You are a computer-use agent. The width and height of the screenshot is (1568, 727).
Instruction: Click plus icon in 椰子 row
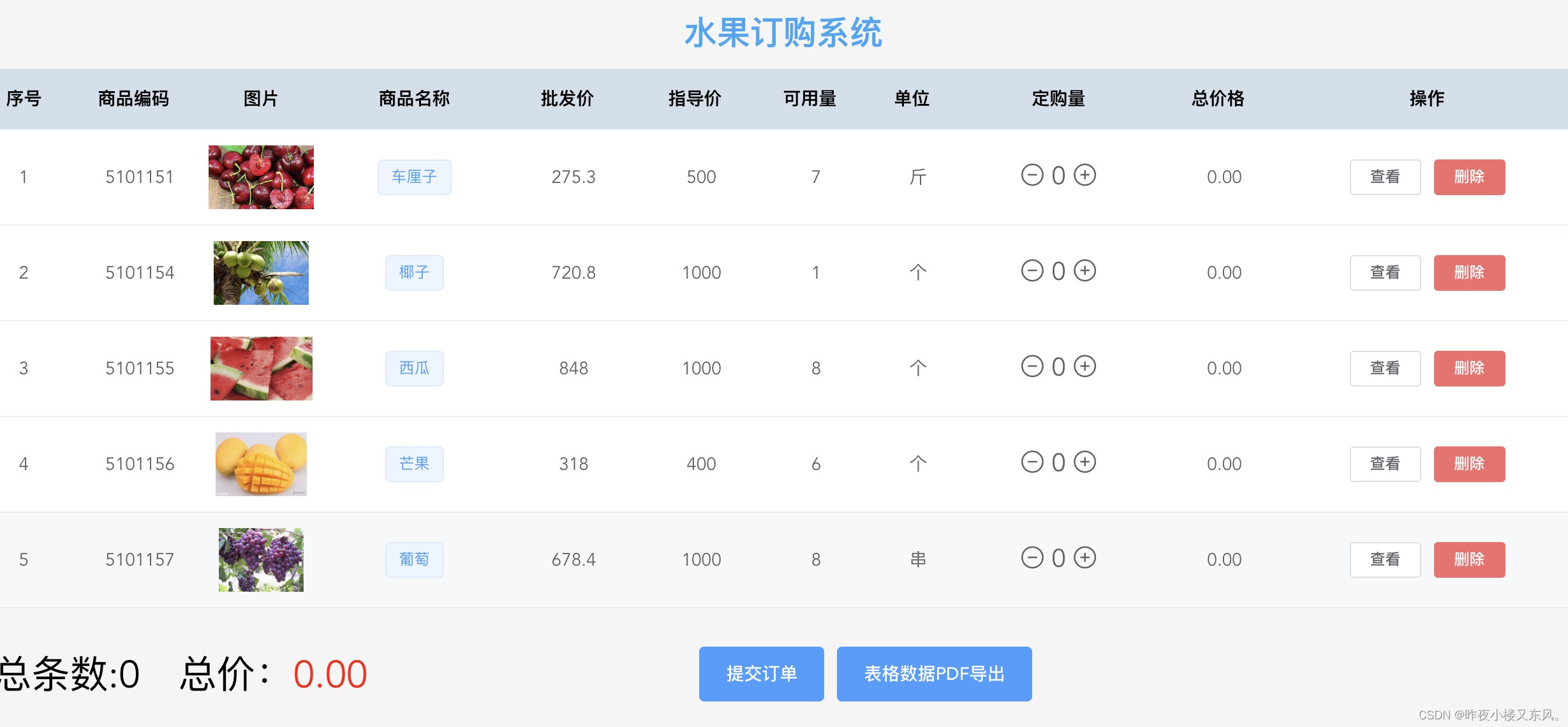tap(1084, 270)
